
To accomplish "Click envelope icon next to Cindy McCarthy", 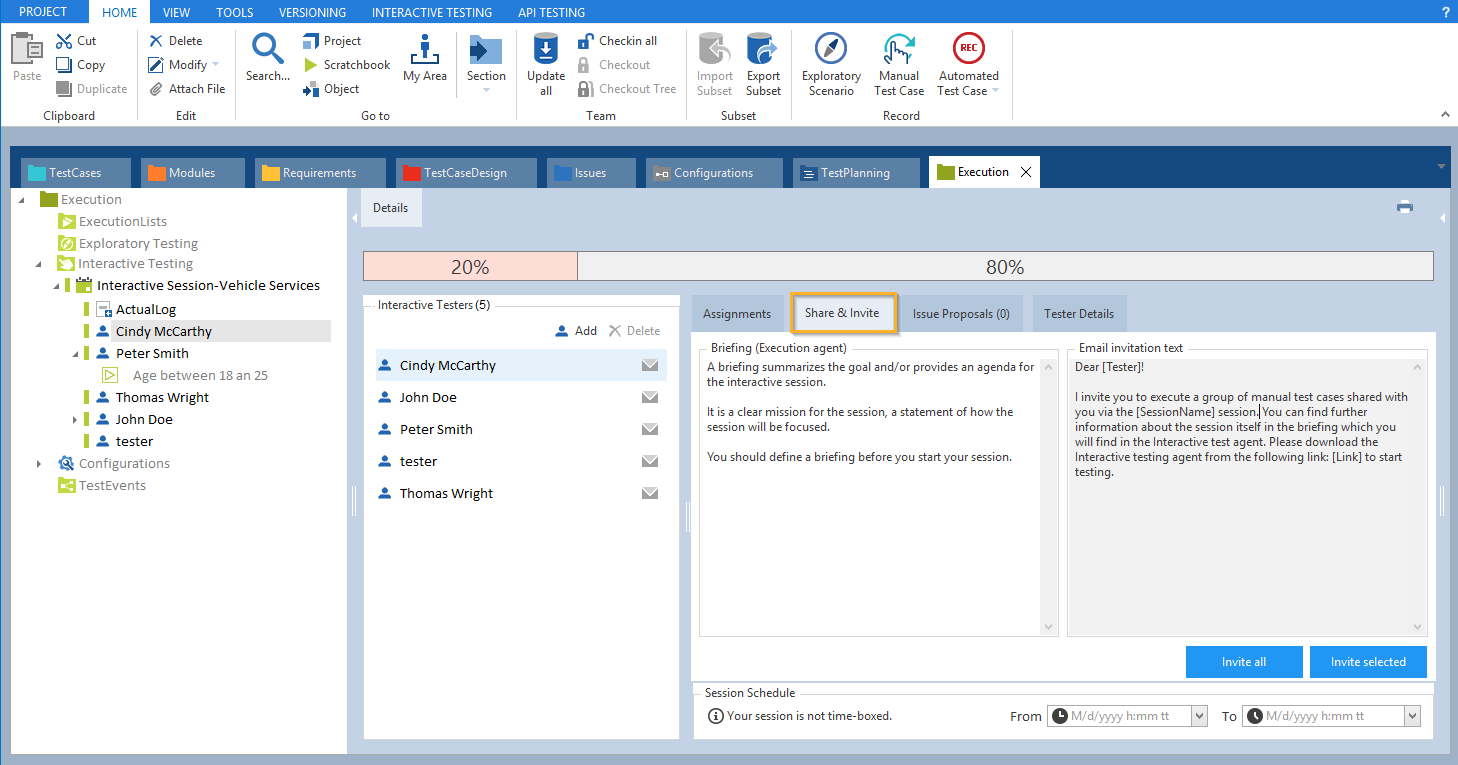I will pos(650,366).
